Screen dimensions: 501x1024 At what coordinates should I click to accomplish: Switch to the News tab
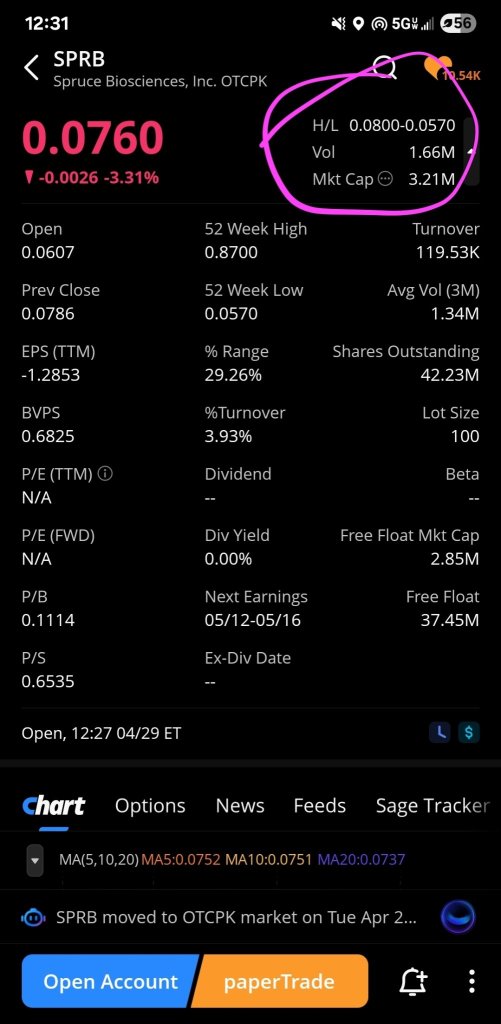(240, 806)
